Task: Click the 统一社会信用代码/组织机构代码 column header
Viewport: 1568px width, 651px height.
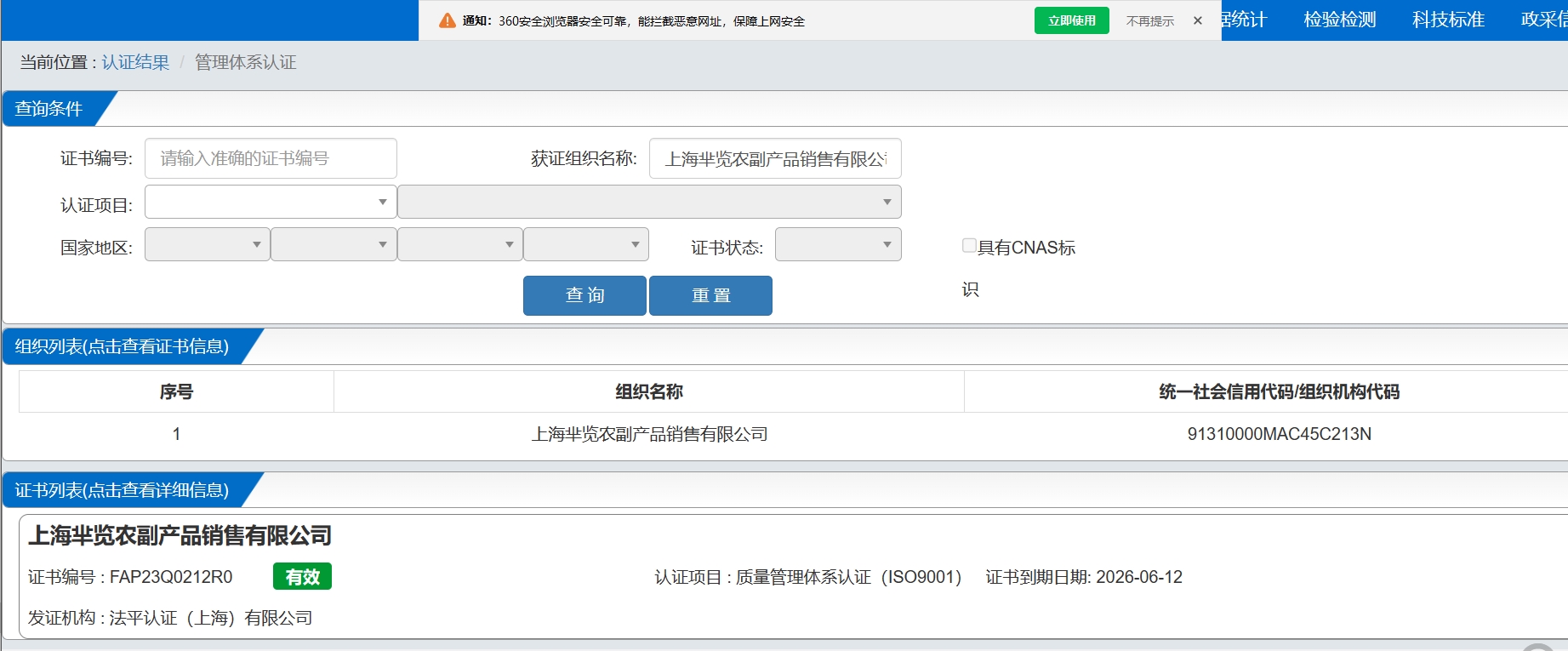Action: click(x=1279, y=391)
